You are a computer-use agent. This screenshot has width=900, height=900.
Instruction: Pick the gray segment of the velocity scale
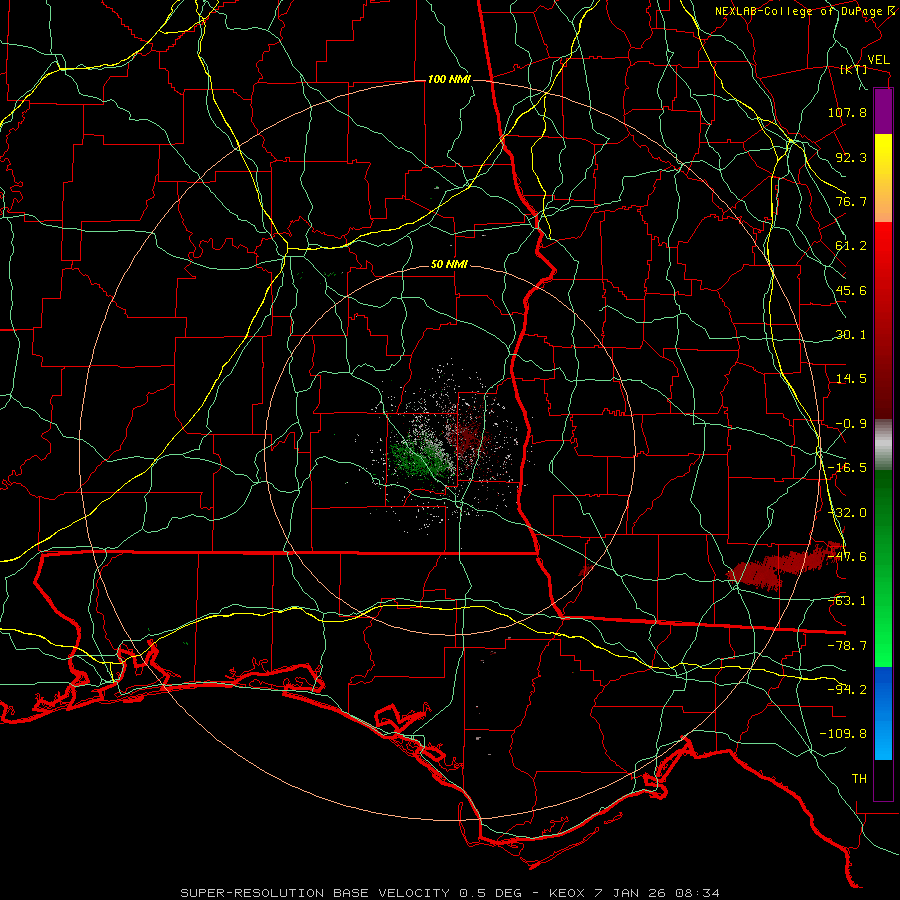click(883, 445)
